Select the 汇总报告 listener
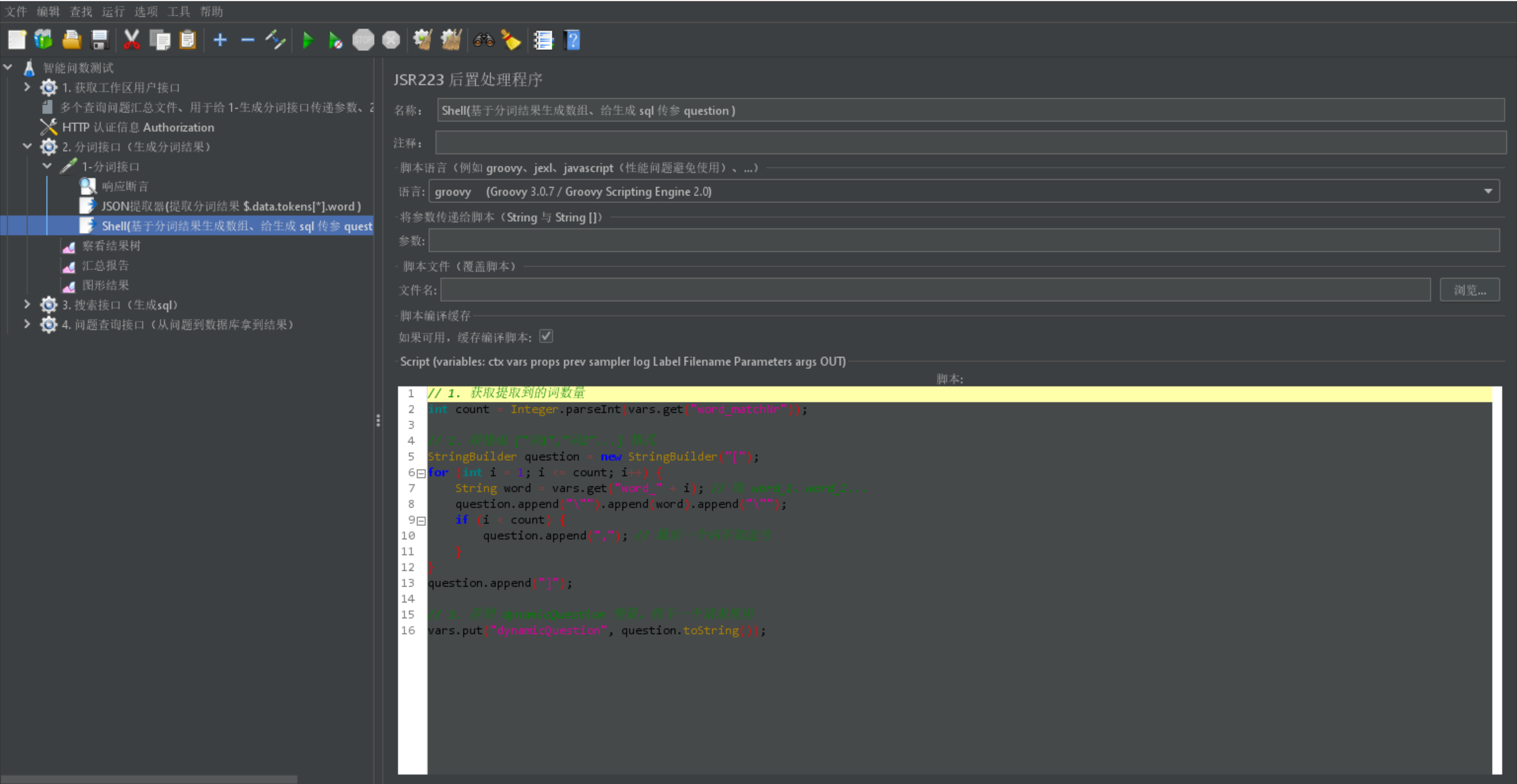Image resolution: width=1517 pixels, height=784 pixels. click(105, 265)
